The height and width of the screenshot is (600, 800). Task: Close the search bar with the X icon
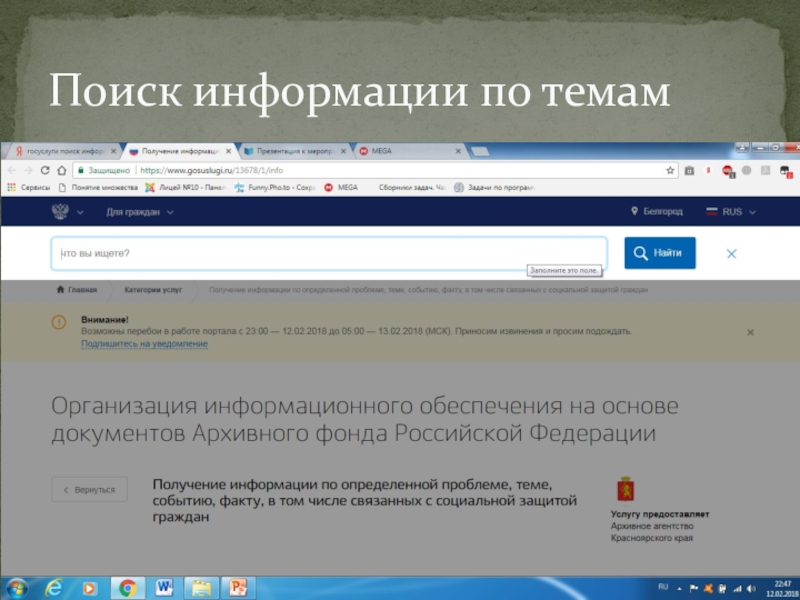tap(731, 254)
